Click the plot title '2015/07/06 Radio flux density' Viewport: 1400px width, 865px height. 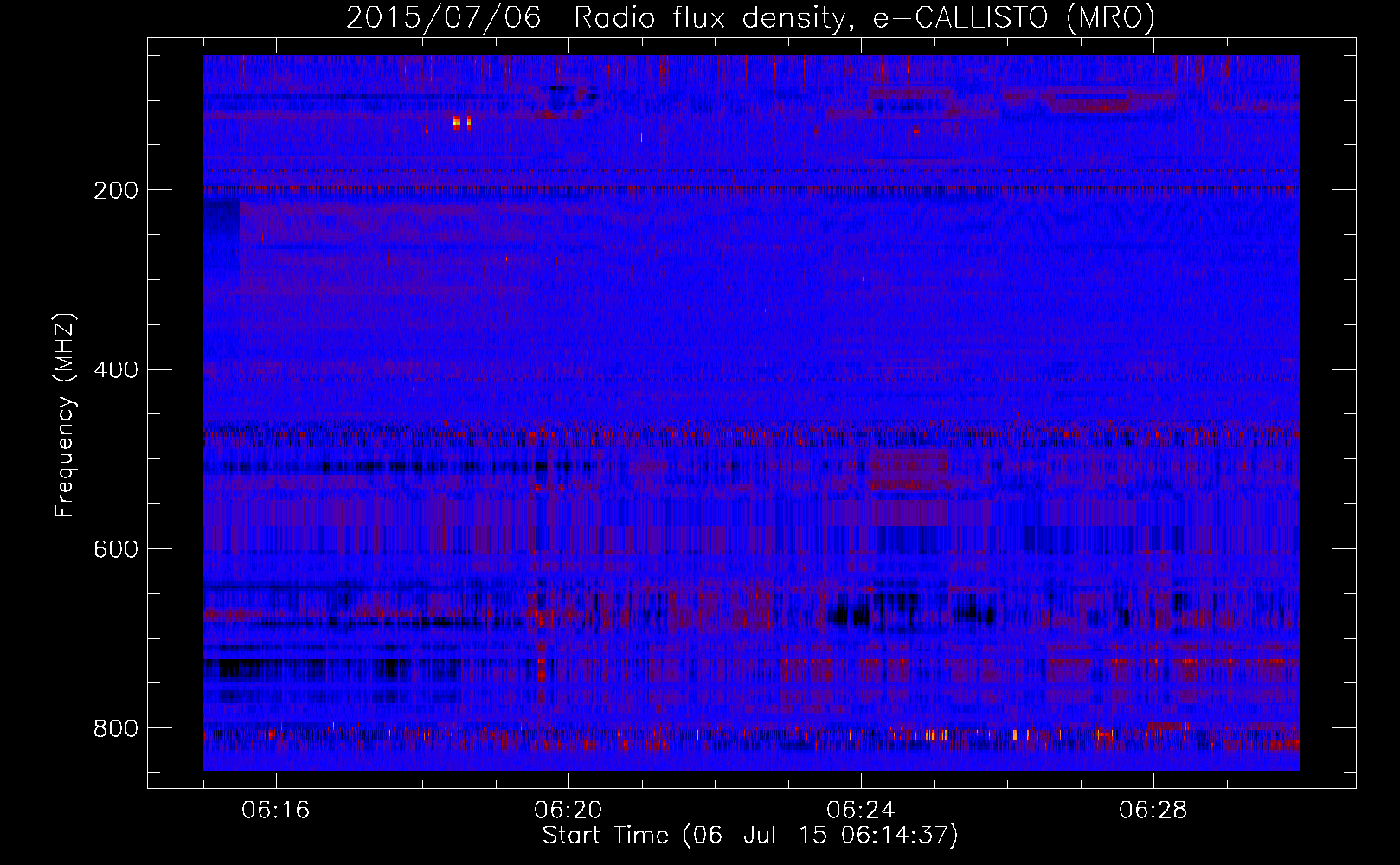[750, 17]
